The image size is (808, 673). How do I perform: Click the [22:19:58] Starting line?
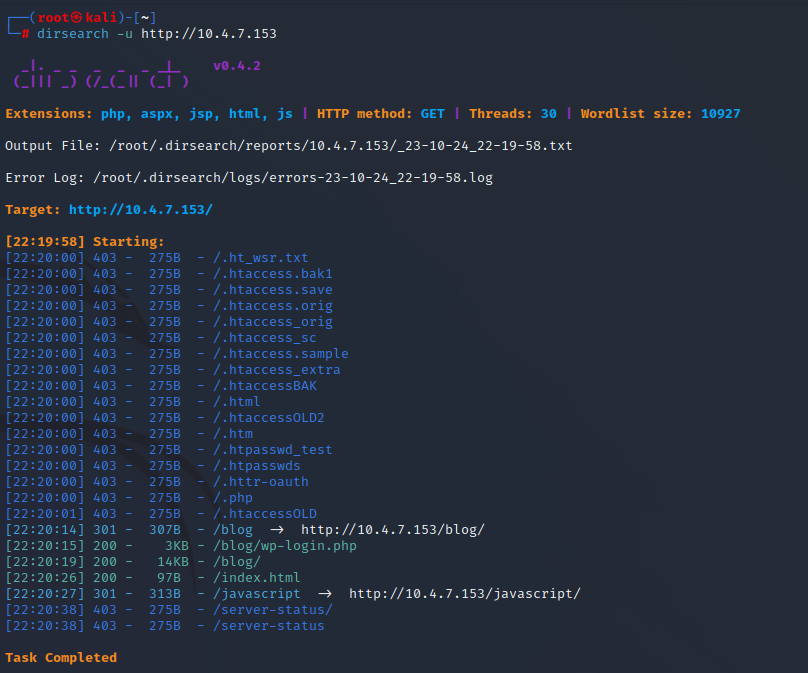coord(85,242)
